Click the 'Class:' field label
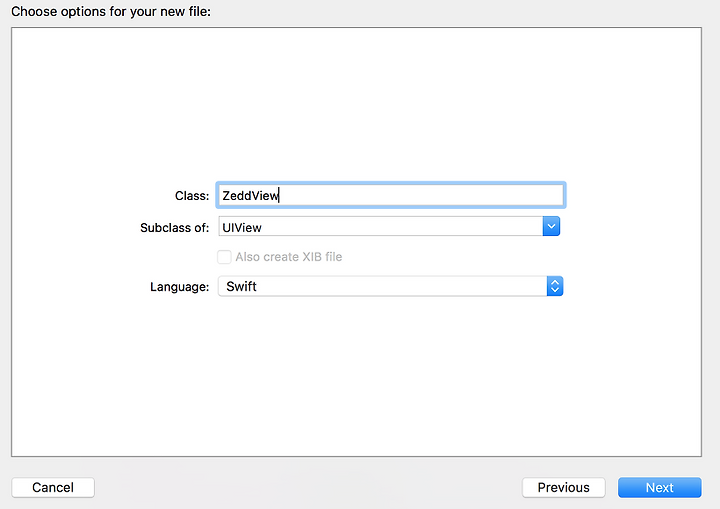Viewport: 720px width, 509px height. pyautogui.click(x=192, y=196)
